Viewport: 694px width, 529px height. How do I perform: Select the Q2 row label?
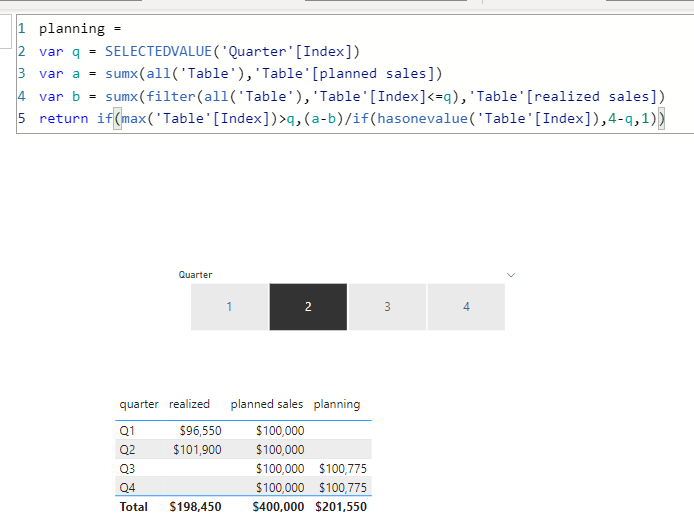[127, 450]
